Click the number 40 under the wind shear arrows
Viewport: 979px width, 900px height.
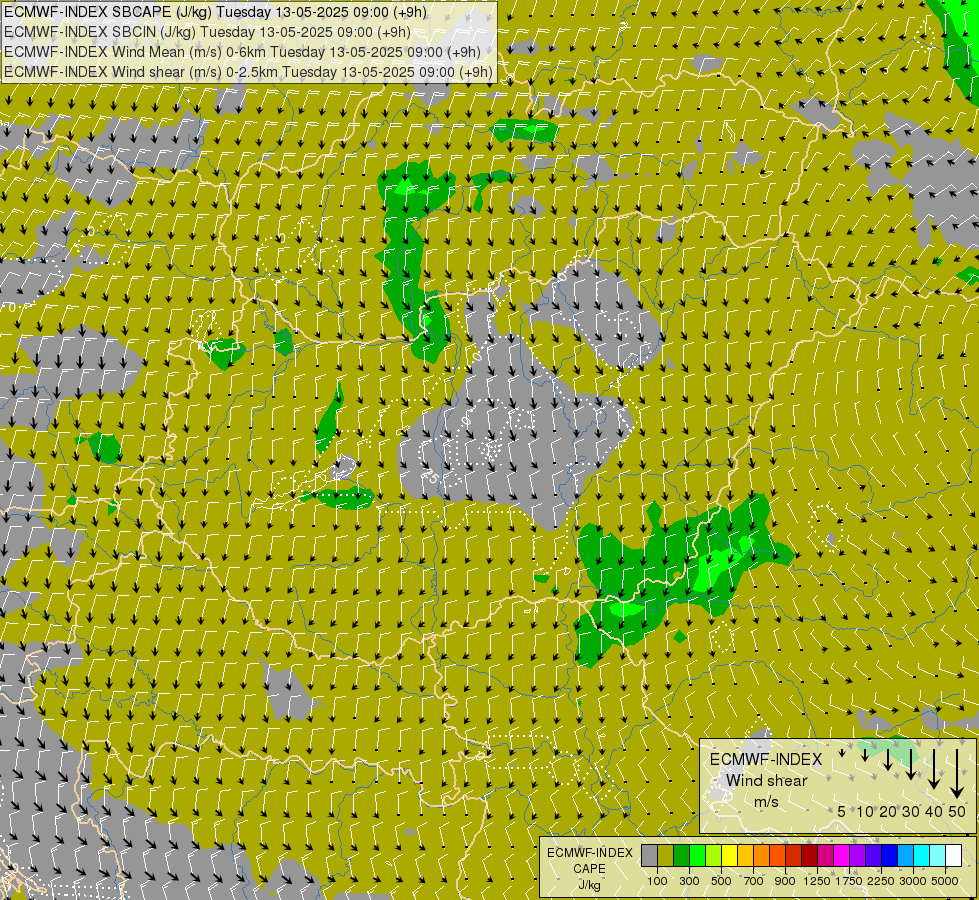point(934,811)
